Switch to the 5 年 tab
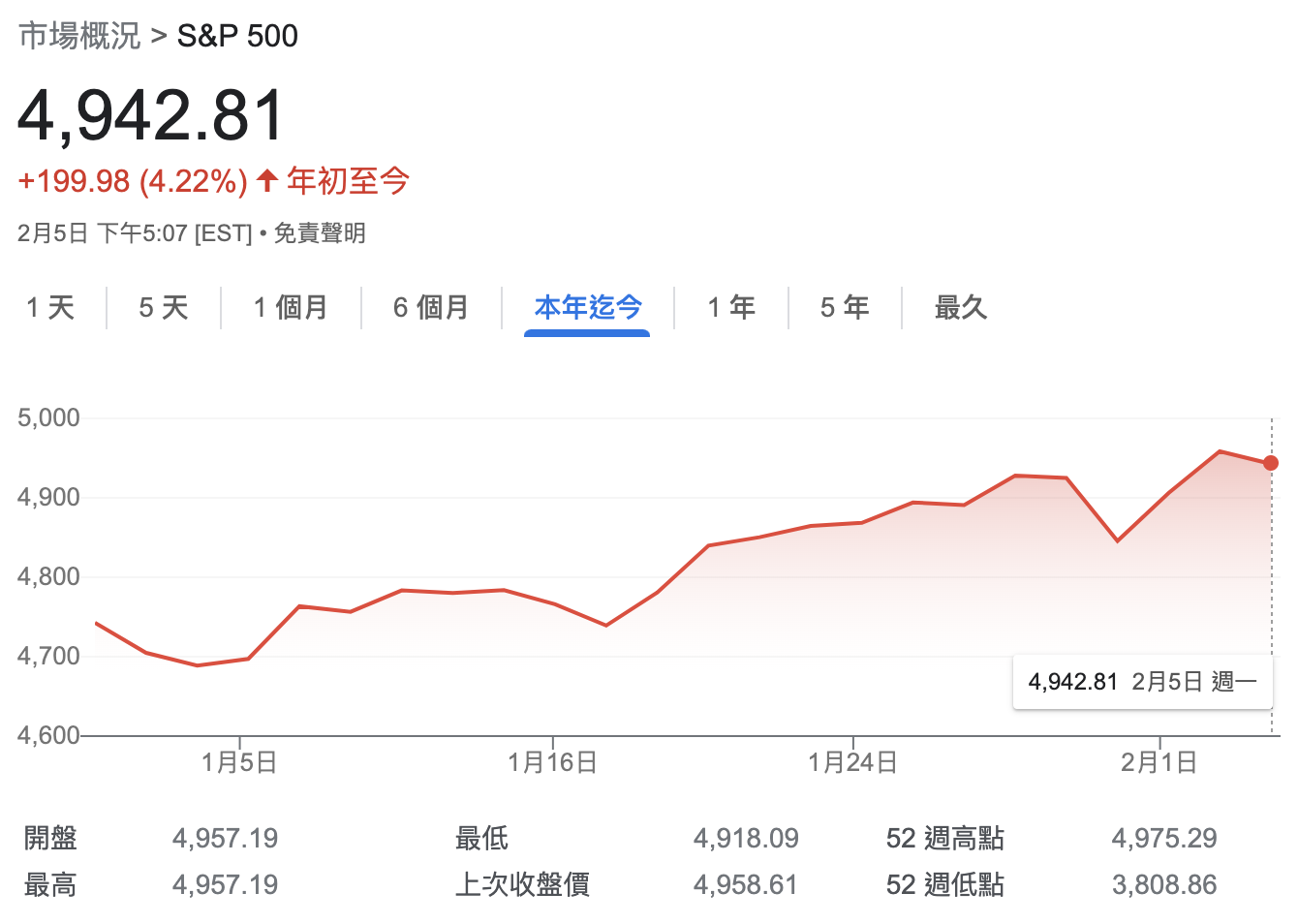This screenshot has width=1298, height=924. point(845,308)
